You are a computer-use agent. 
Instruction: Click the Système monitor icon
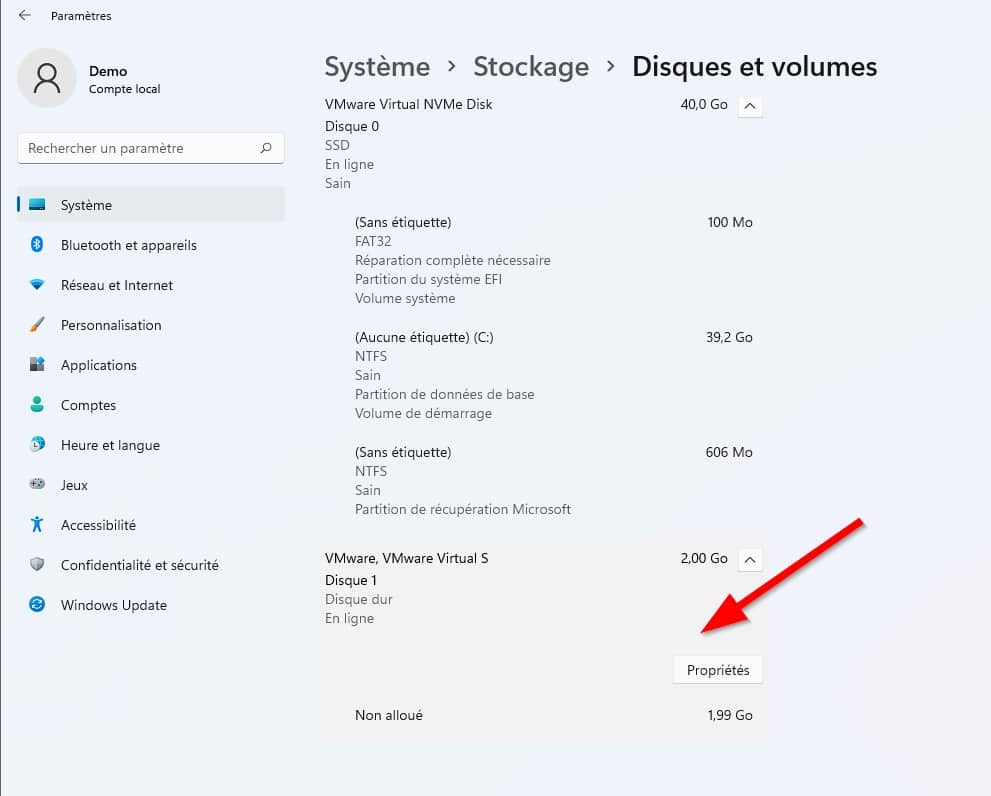[37, 205]
